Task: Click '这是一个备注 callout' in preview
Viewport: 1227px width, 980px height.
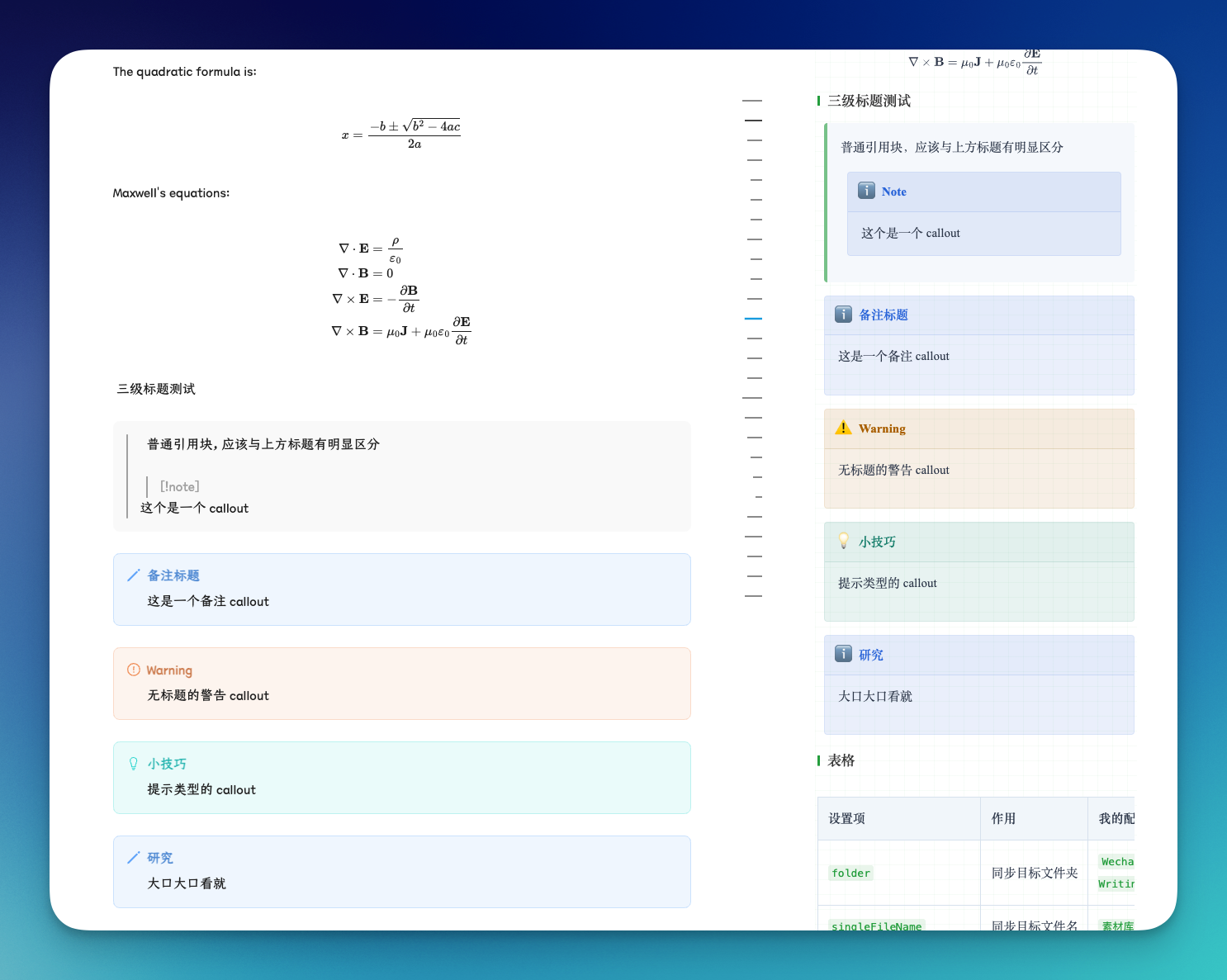Action: click(894, 356)
